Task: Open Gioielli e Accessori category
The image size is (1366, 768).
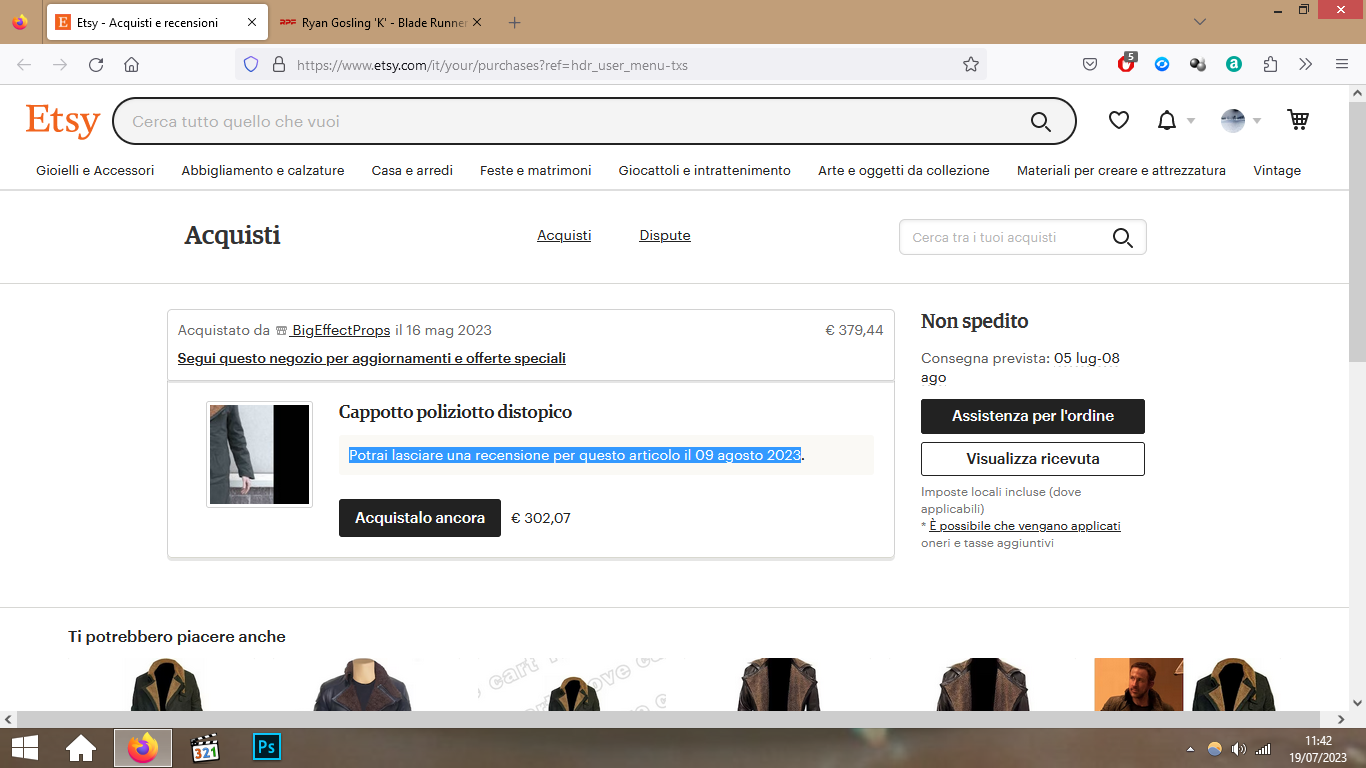Action: point(95,171)
